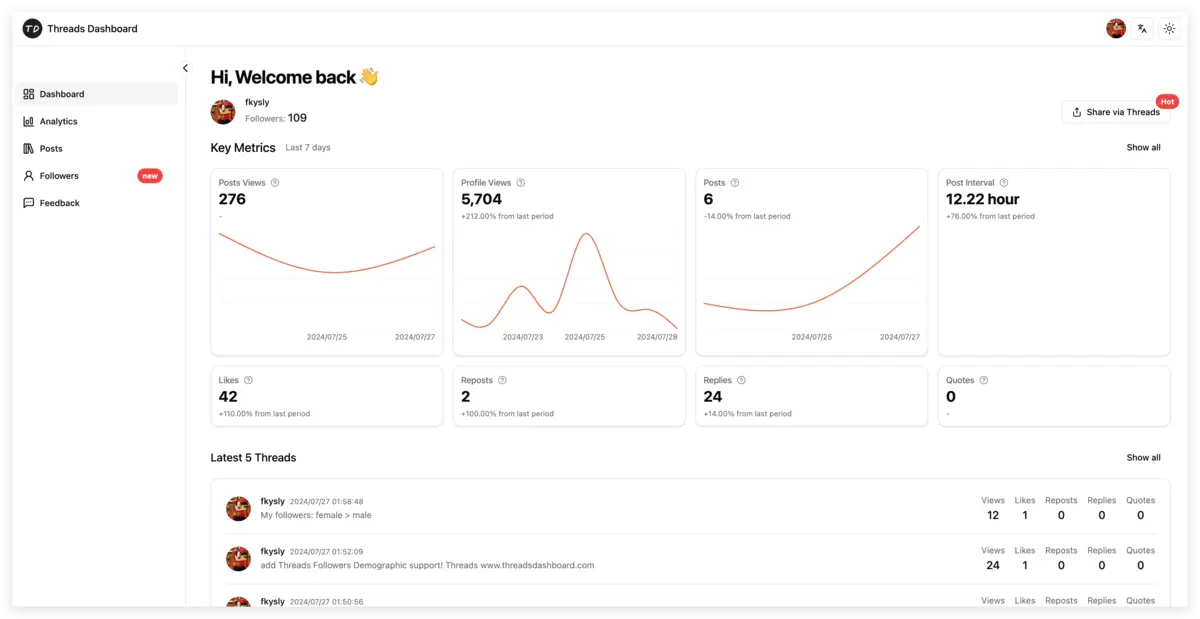Open Analytics in the sidebar

point(98,121)
